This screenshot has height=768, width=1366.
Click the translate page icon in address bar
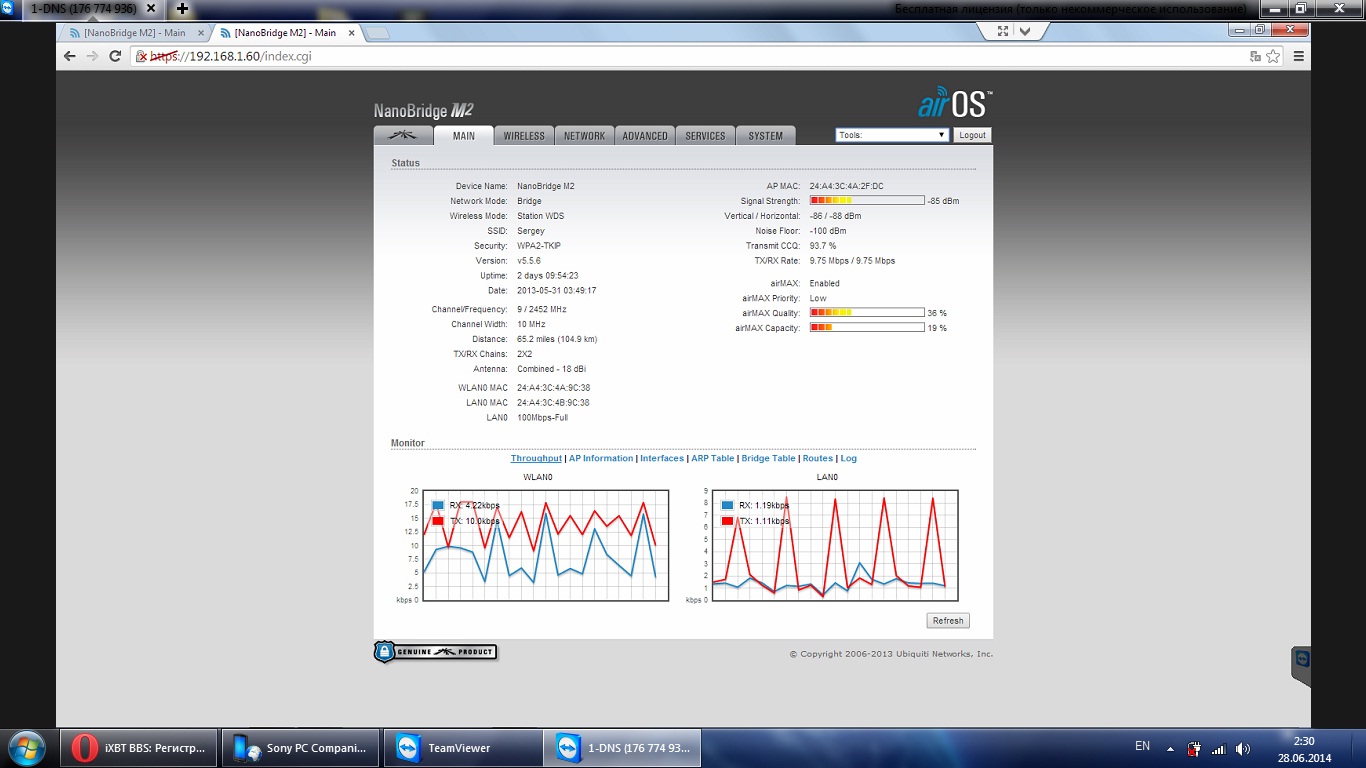tap(1255, 56)
